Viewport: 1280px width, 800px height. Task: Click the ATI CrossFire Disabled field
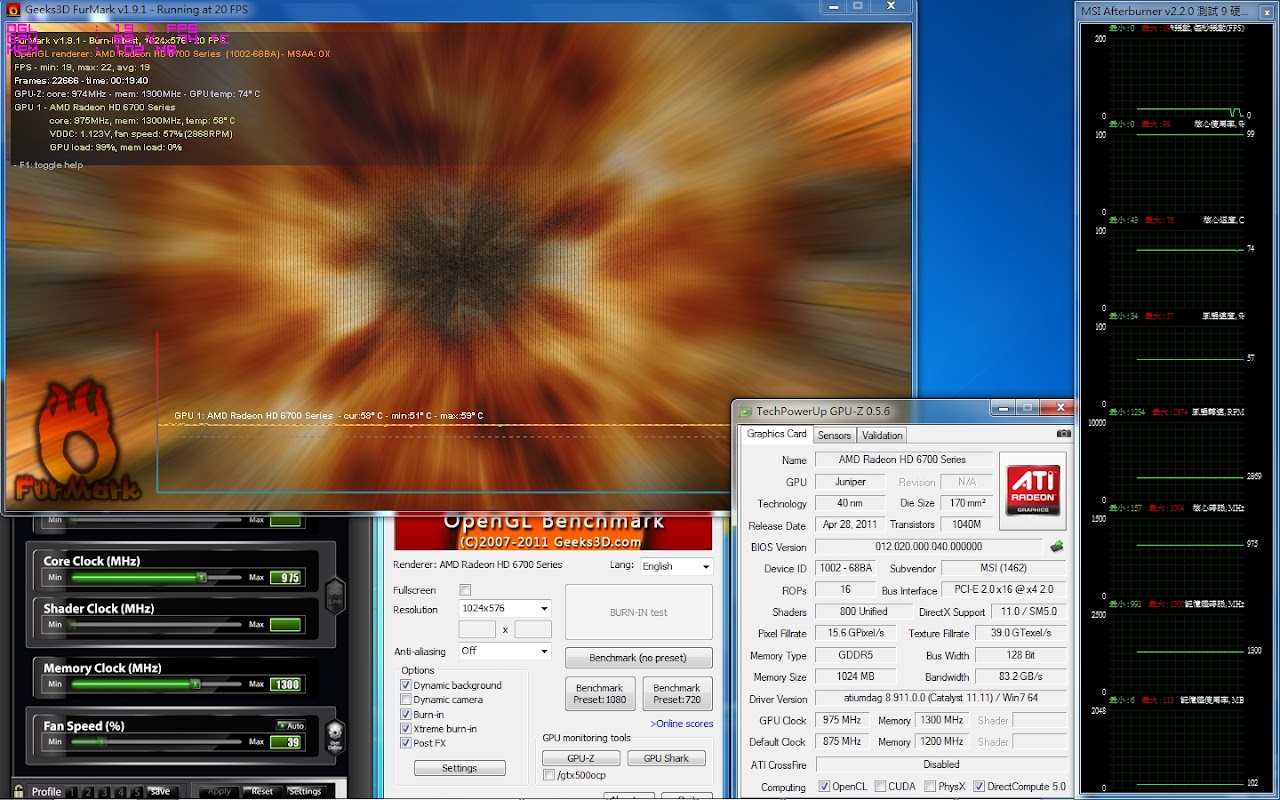pyautogui.click(x=941, y=764)
